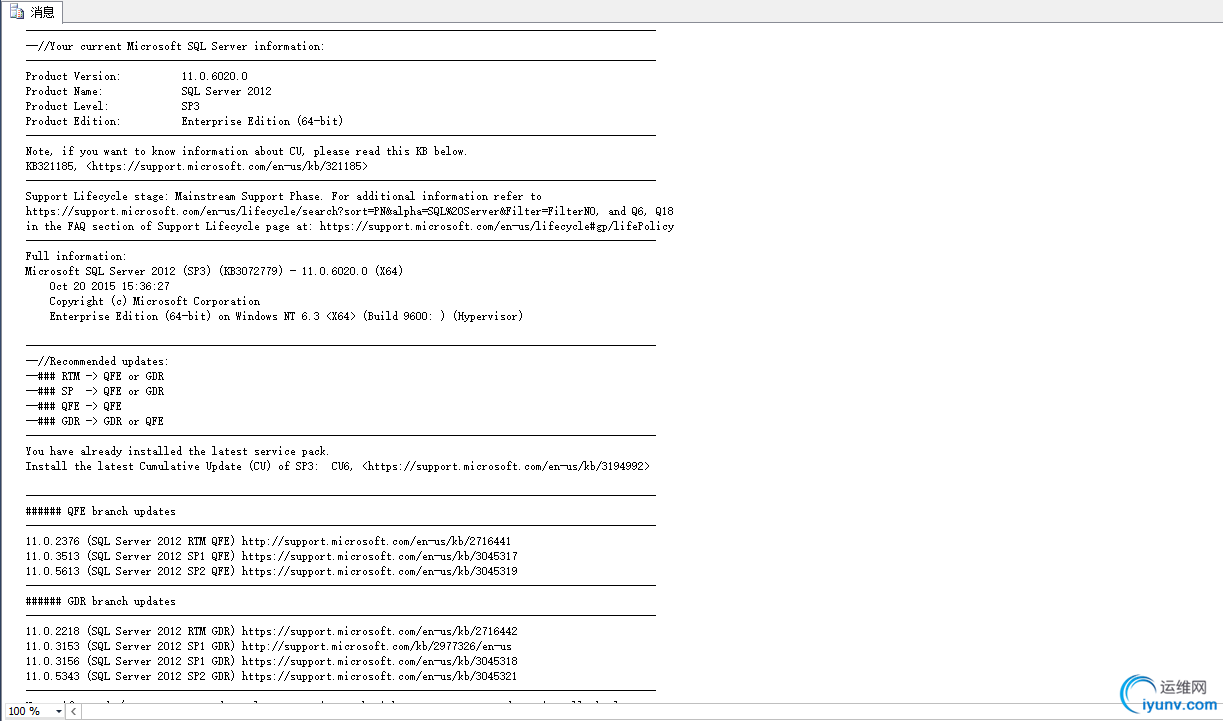
Task: Click the build date 'Oct 20 2015 15:36:27'
Action: 109,286
